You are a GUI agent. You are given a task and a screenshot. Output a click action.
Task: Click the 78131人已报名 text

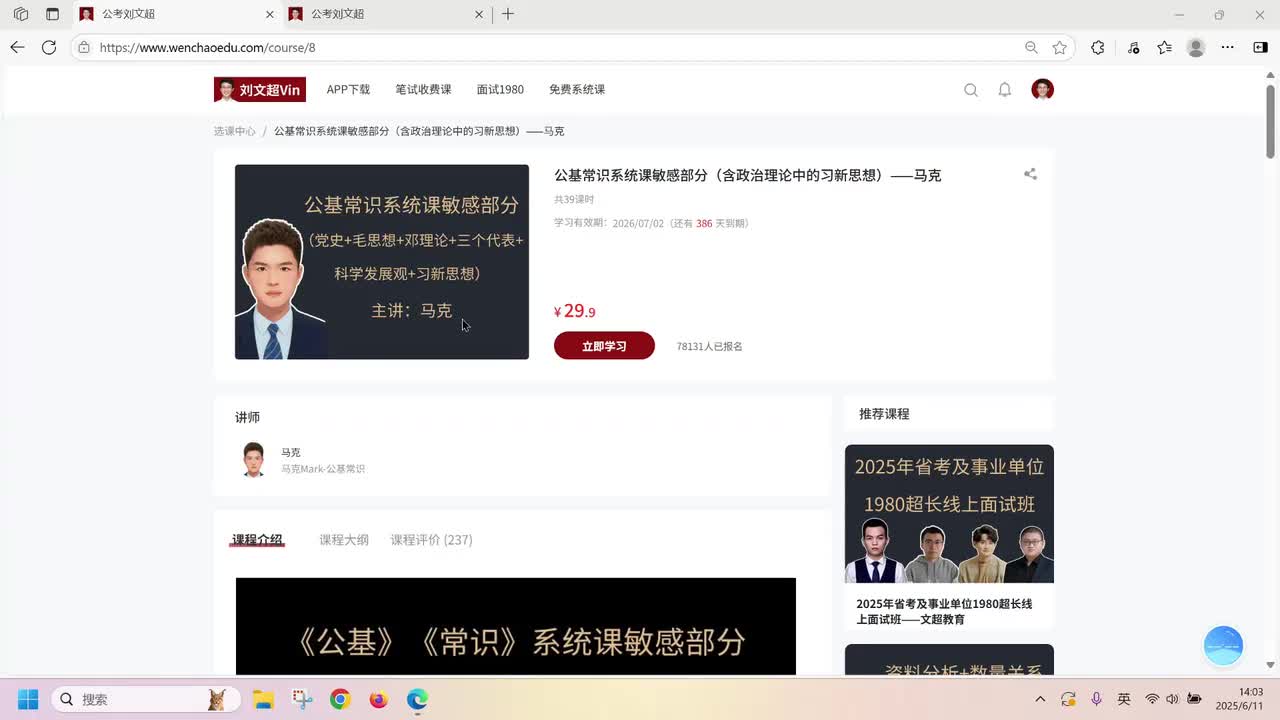[709, 346]
